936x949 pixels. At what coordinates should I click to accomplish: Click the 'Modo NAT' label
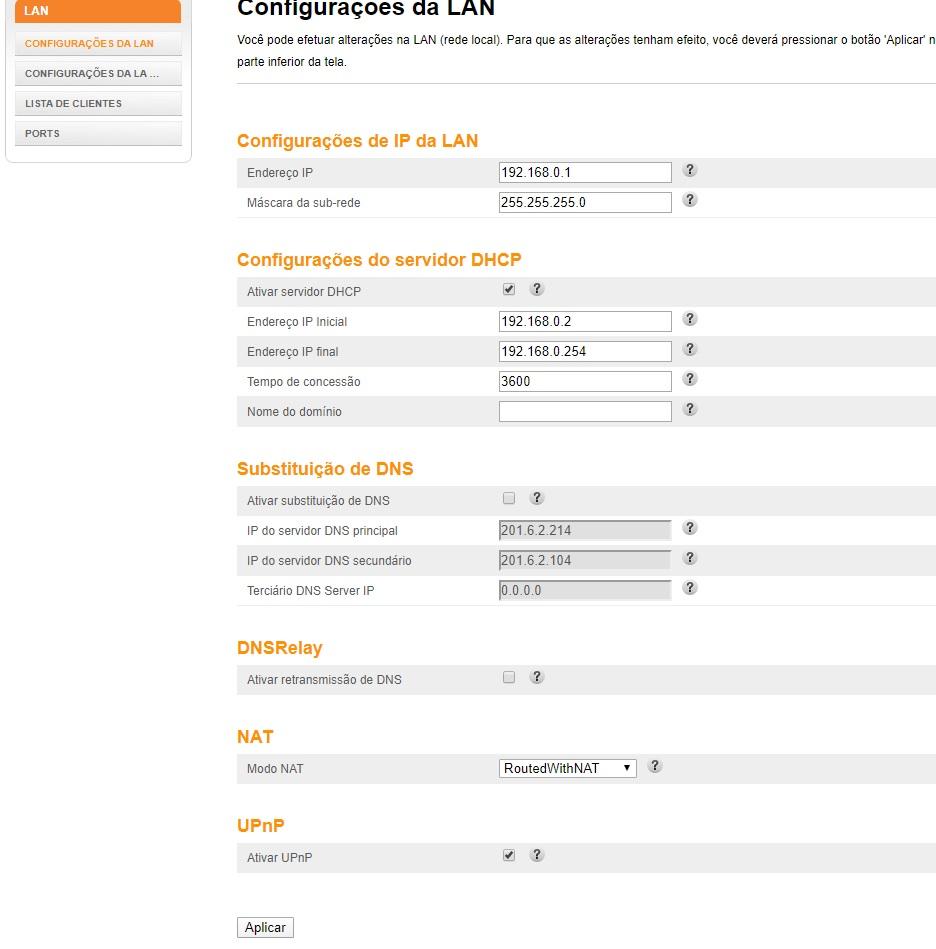pos(275,769)
